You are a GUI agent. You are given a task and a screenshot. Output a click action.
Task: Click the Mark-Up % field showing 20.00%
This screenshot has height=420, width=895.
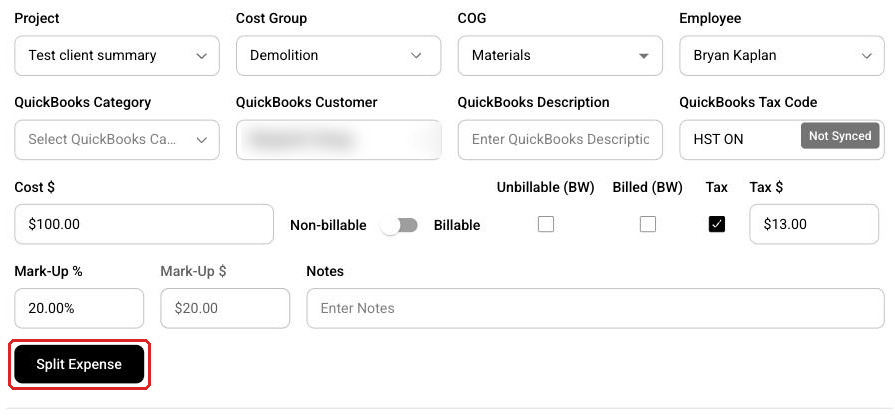pyautogui.click(x=79, y=308)
